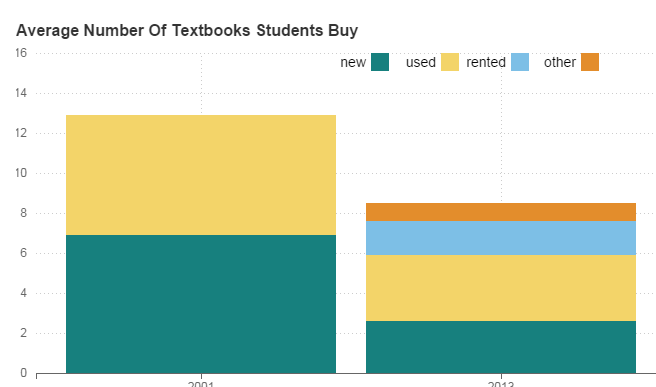Click the yellow 'used' legend swatch
This screenshot has height=387, width=656.
(x=450, y=62)
